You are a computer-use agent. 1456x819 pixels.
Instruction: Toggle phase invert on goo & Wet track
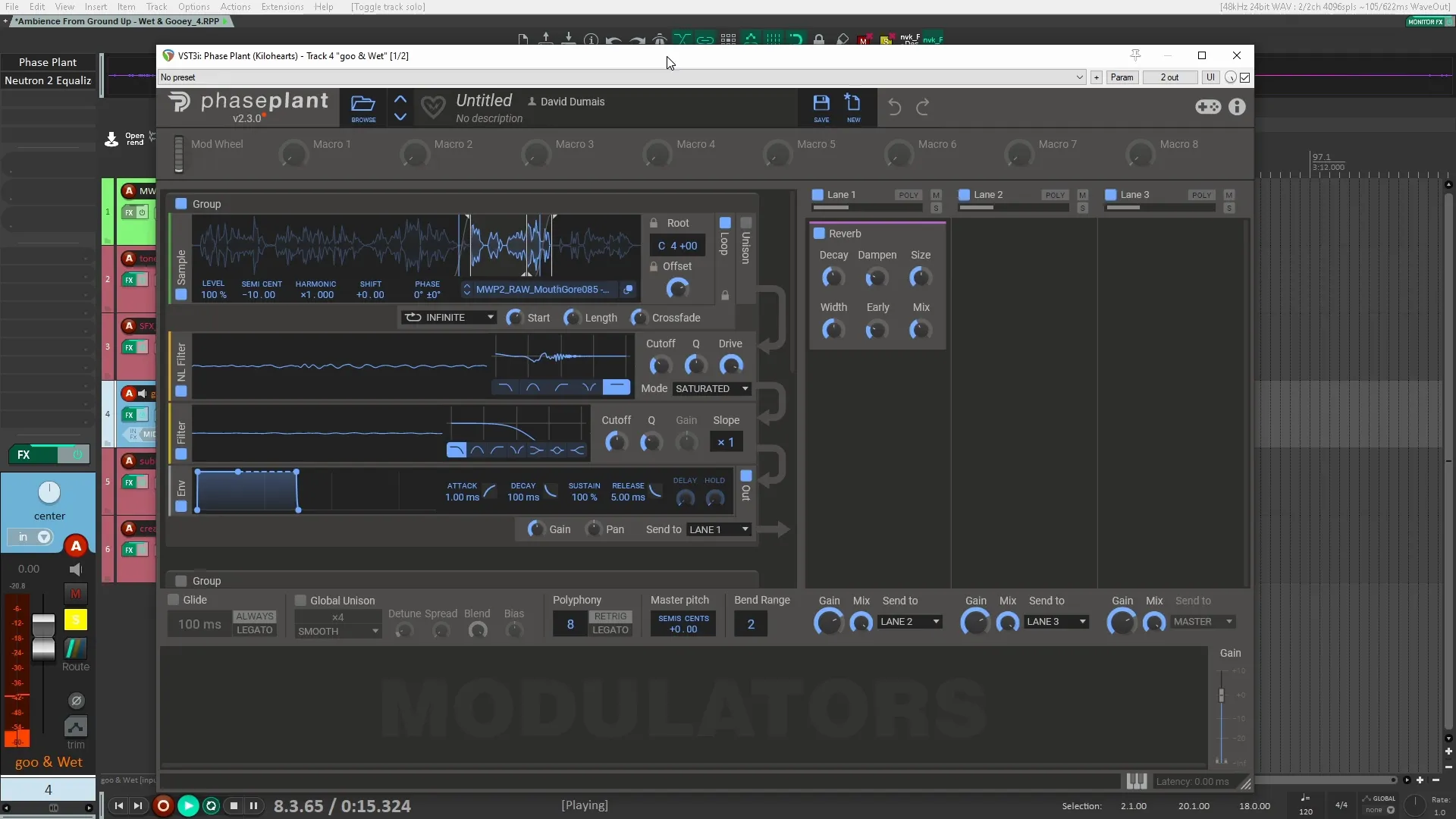click(x=76, y=701)
